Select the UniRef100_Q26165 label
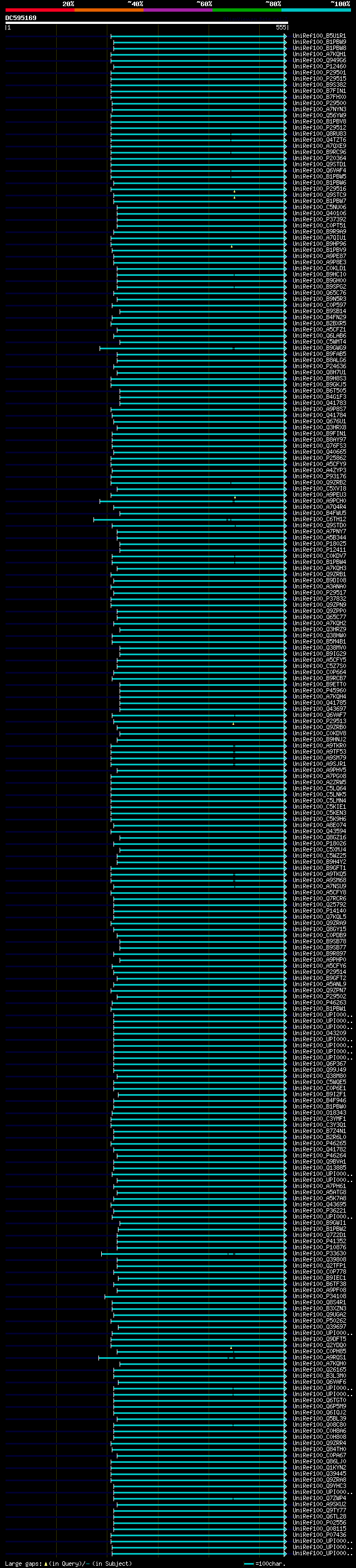 319,1369
